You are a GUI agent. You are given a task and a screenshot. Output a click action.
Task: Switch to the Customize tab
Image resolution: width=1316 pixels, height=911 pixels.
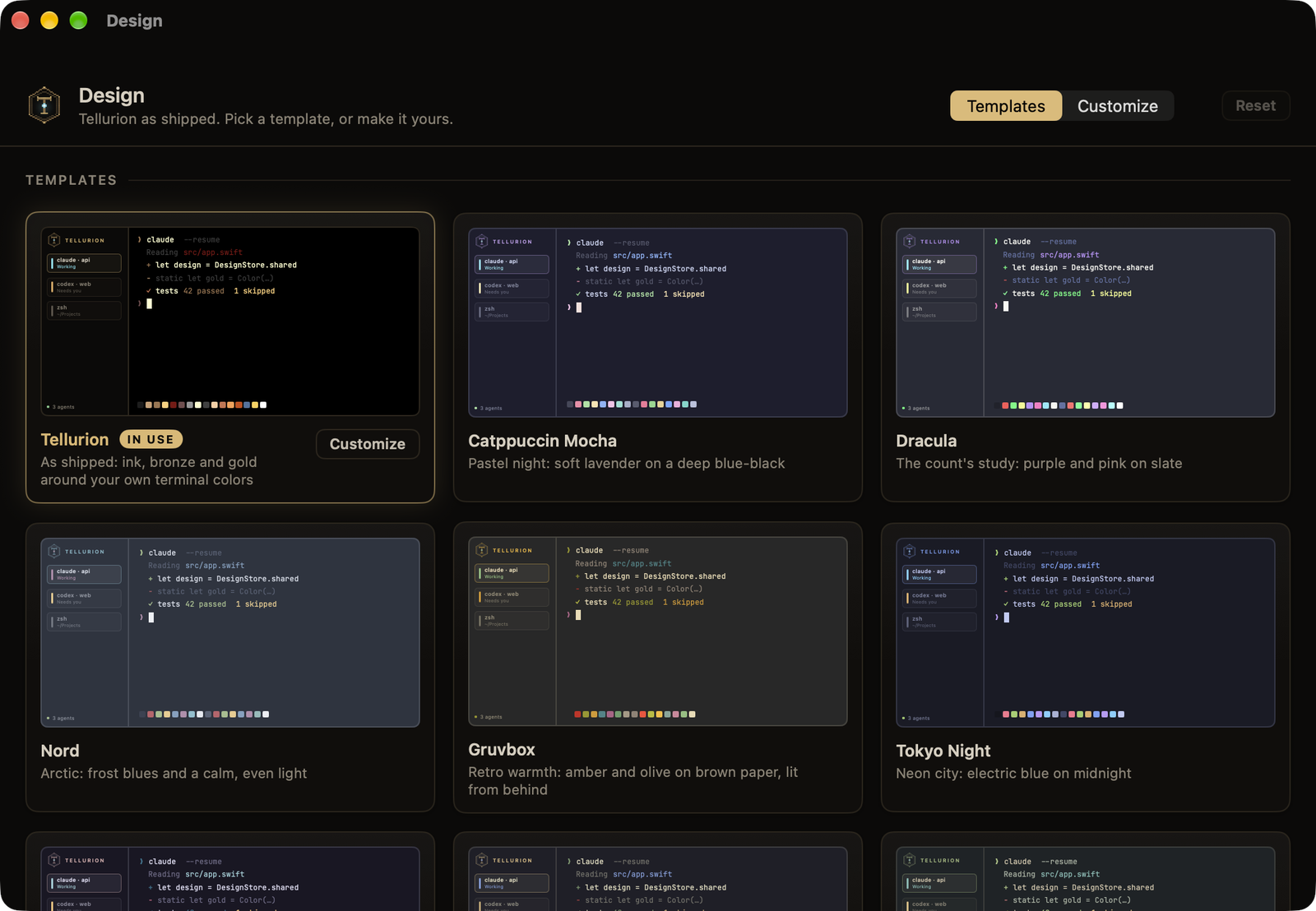(1118, 106)
